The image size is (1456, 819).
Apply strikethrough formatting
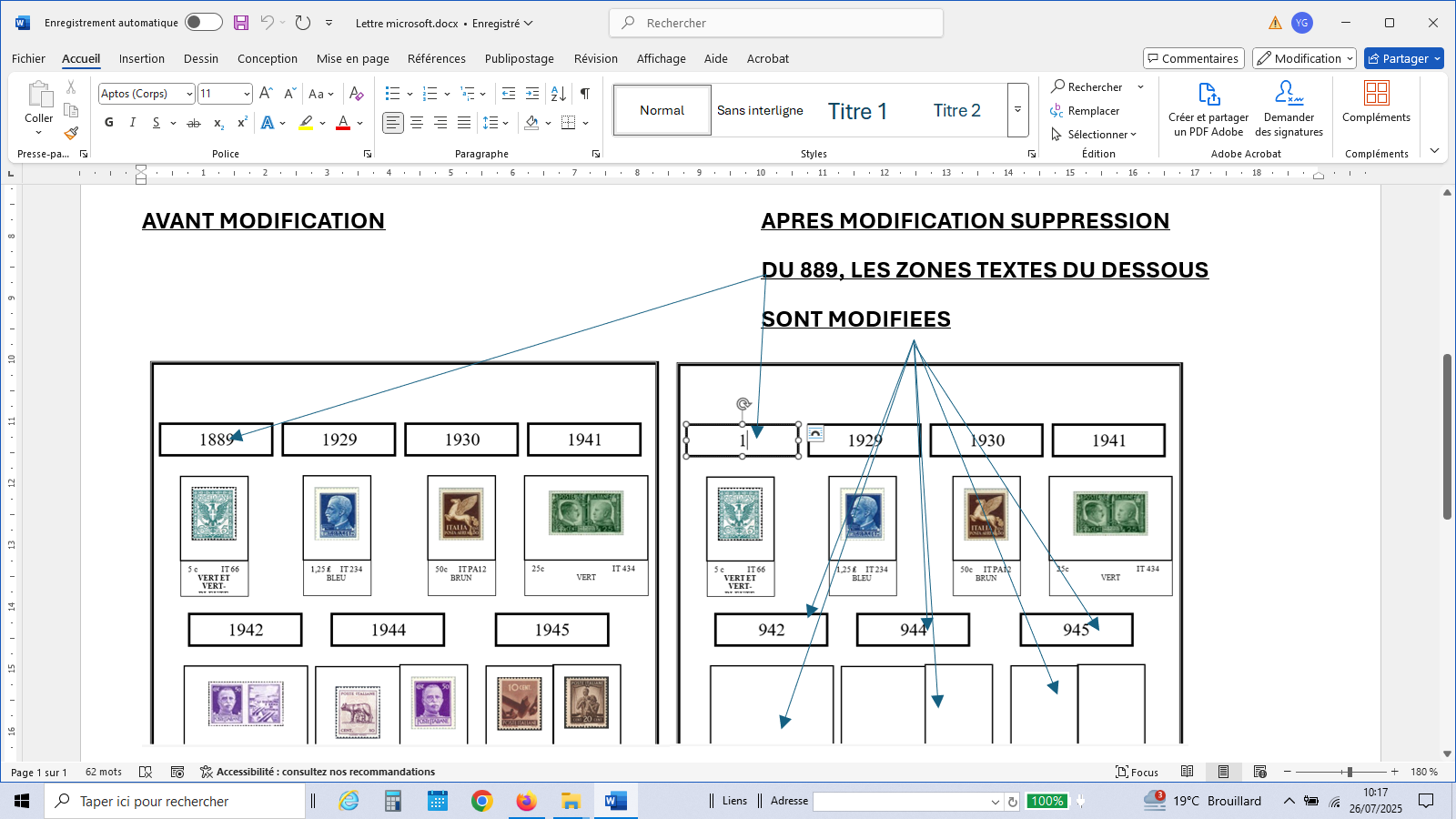tap(194, 122)
